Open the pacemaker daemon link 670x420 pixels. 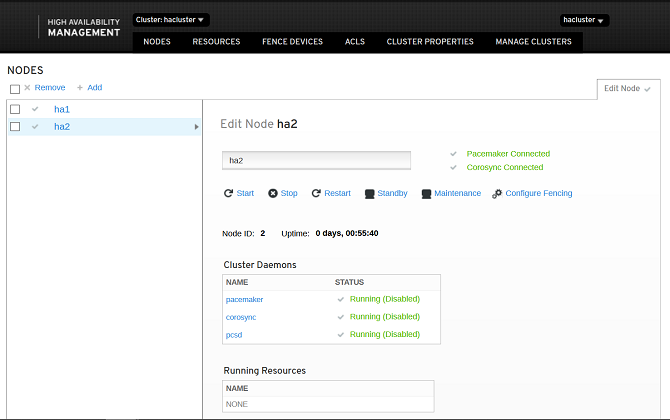coord(244,300)
